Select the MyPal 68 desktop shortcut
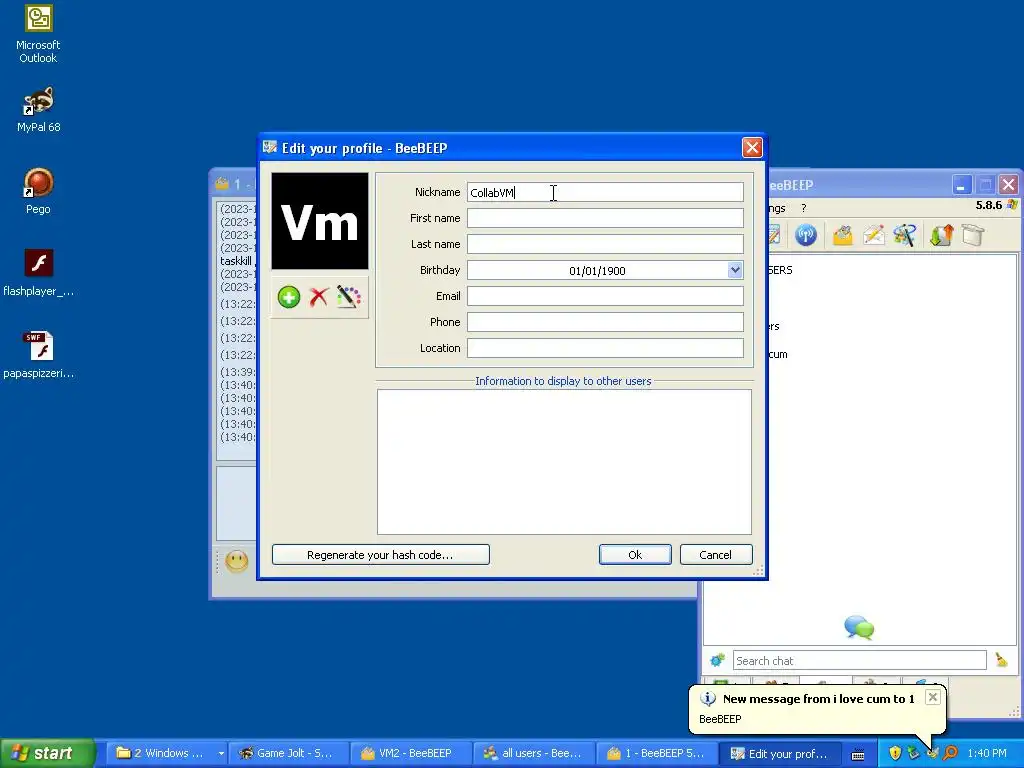Viewport: 1024px width, 768px height. (38, 109)
